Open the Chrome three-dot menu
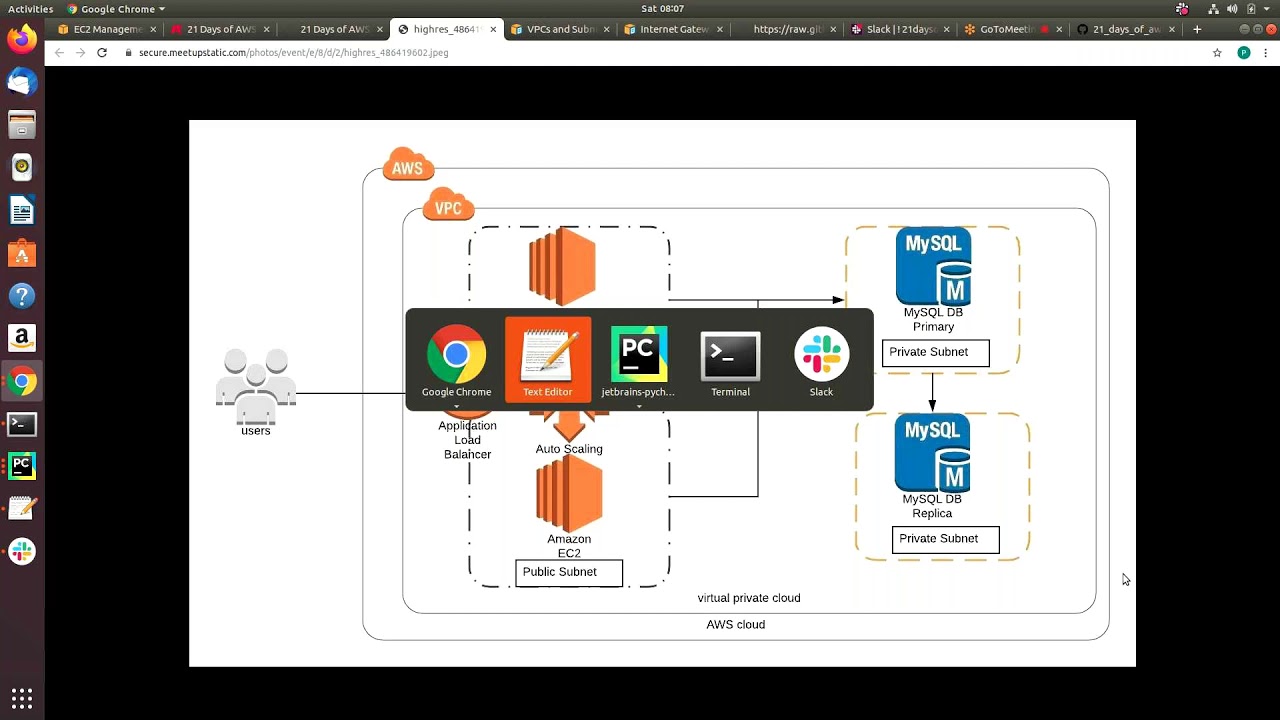The width and height of the screenshot is (1280, 720). (x=1266, y=52)
